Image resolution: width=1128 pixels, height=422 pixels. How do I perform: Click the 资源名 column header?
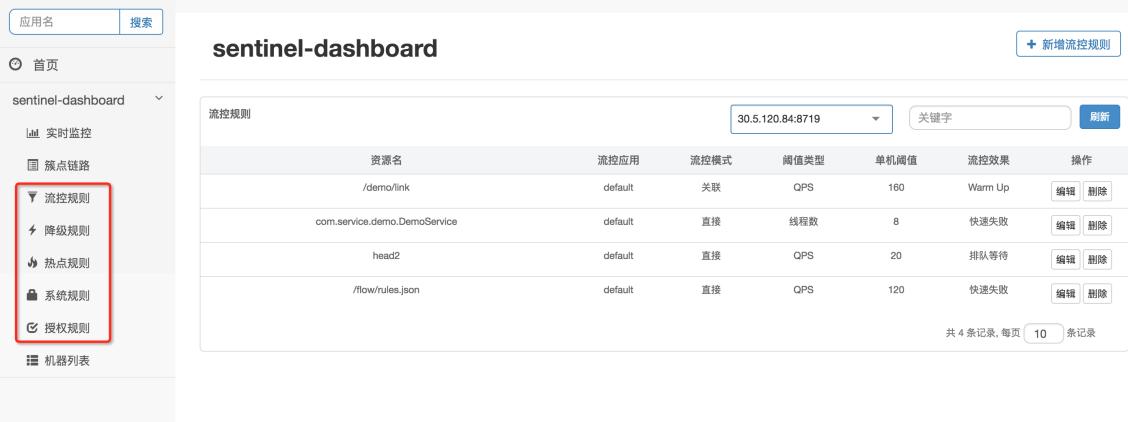point(386,160)
